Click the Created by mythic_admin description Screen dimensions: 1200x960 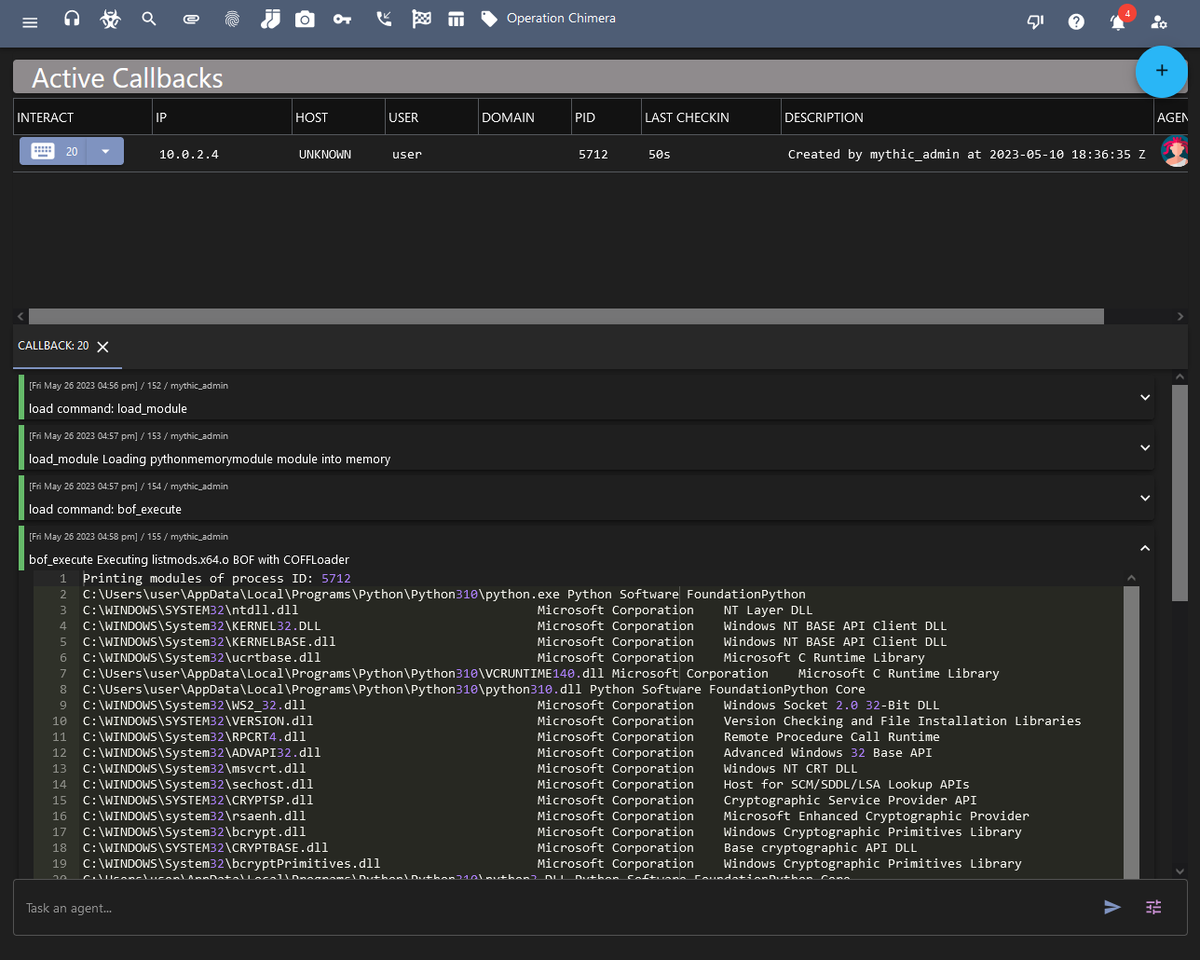click(967, 154)
